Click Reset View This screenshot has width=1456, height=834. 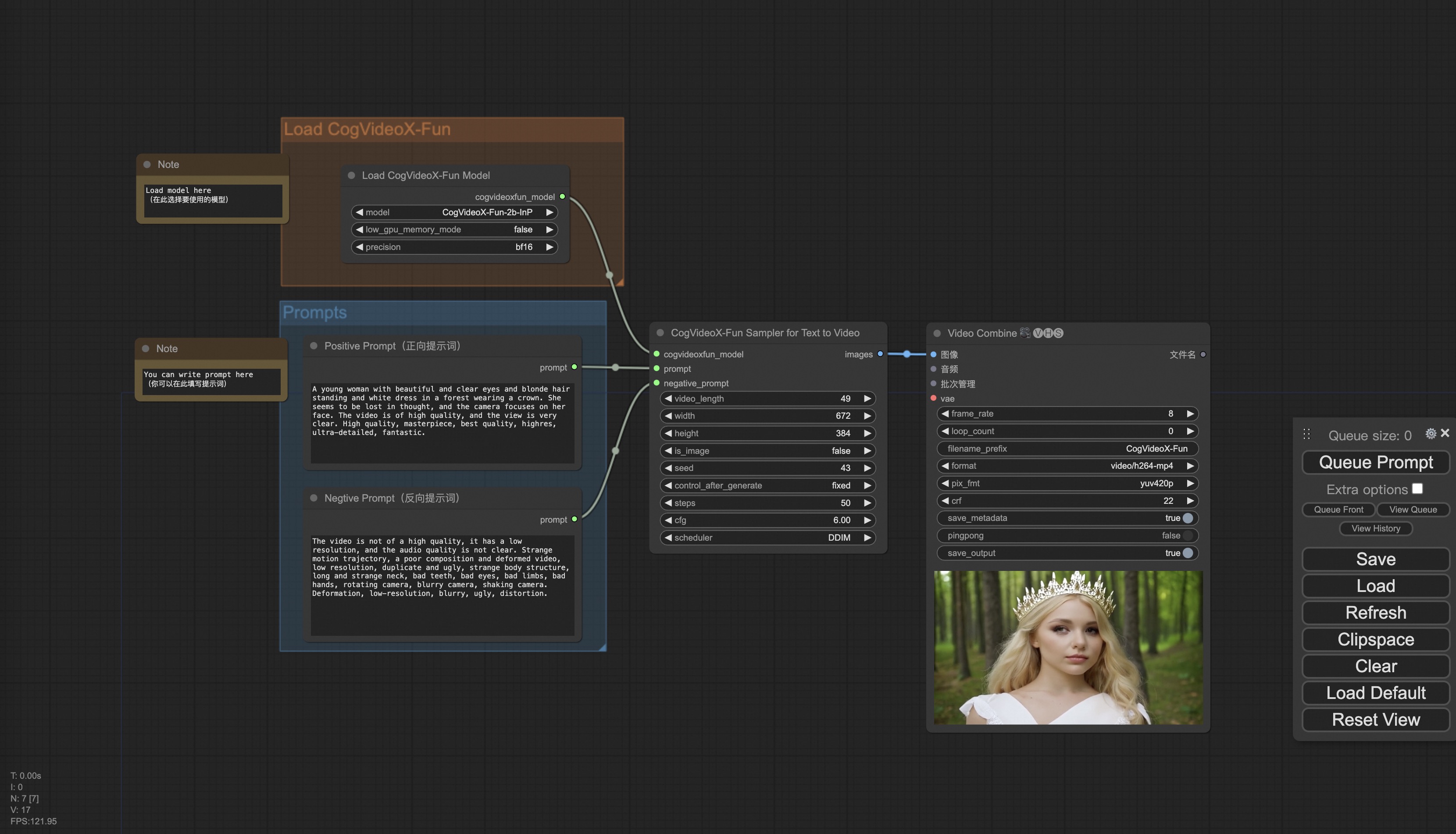[x=1375, y=720]
